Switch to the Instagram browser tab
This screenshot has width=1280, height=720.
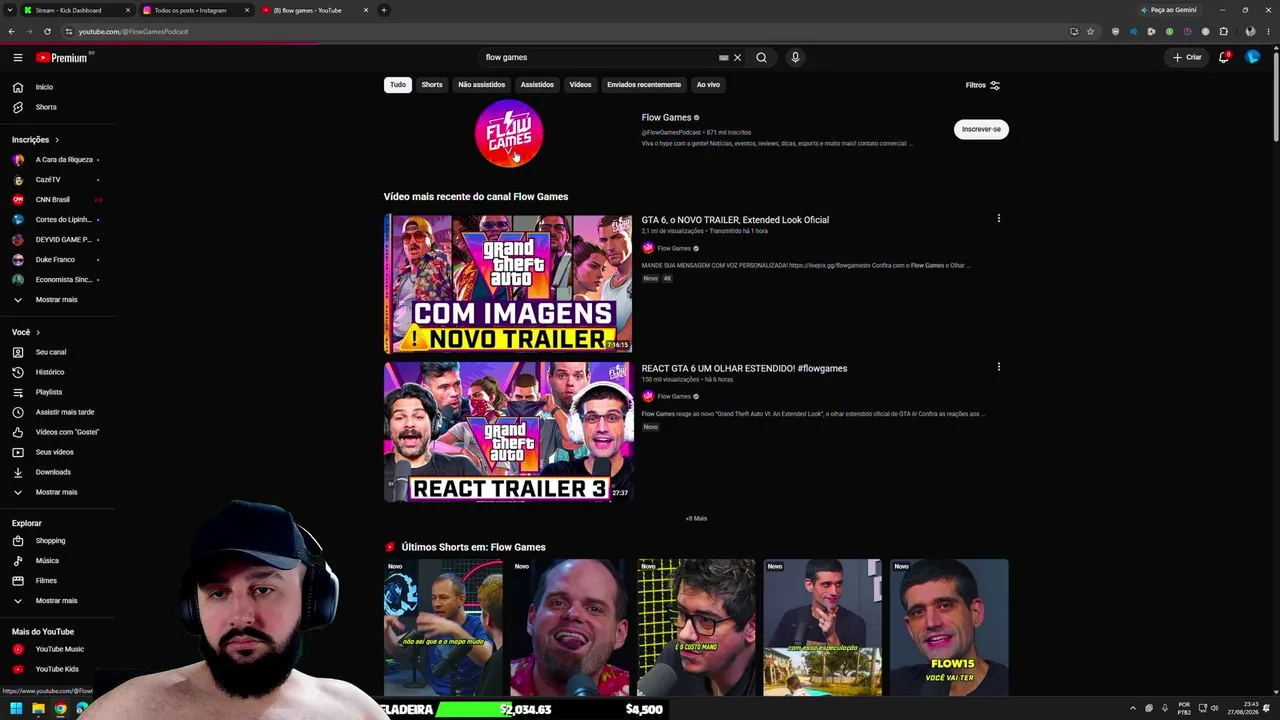195,10
